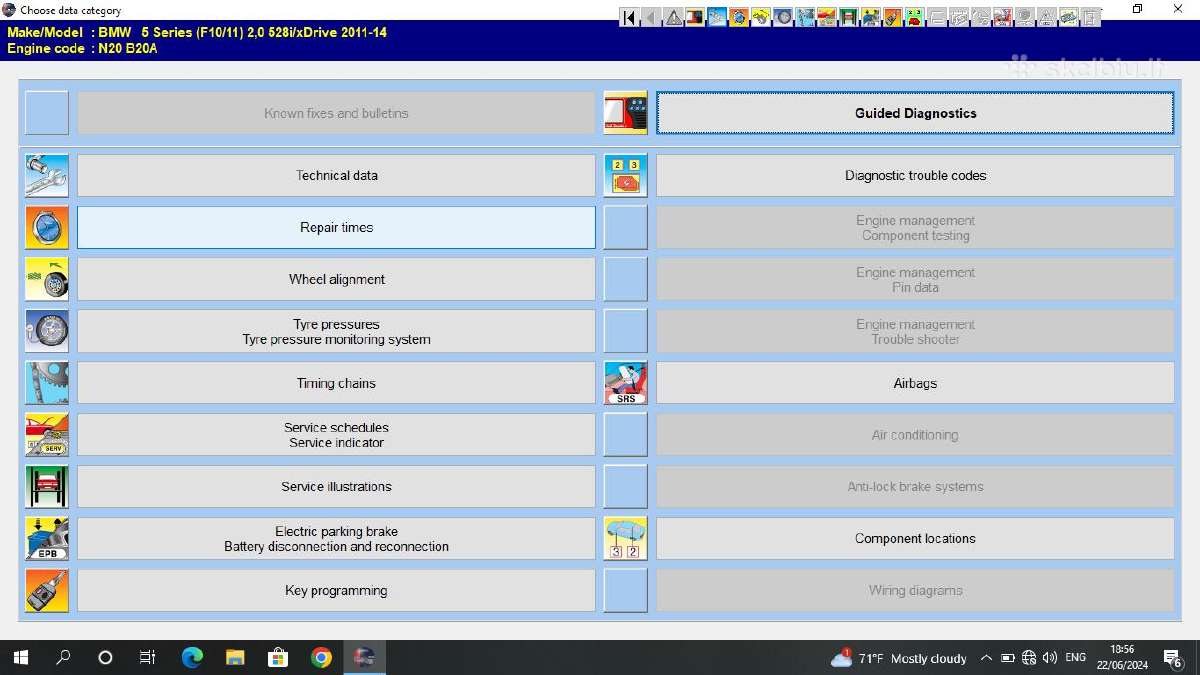Open the Guided Diagnostics category
Image resolution: width=1200 pixels, height=675 pixels.
[x=915, y=113]
